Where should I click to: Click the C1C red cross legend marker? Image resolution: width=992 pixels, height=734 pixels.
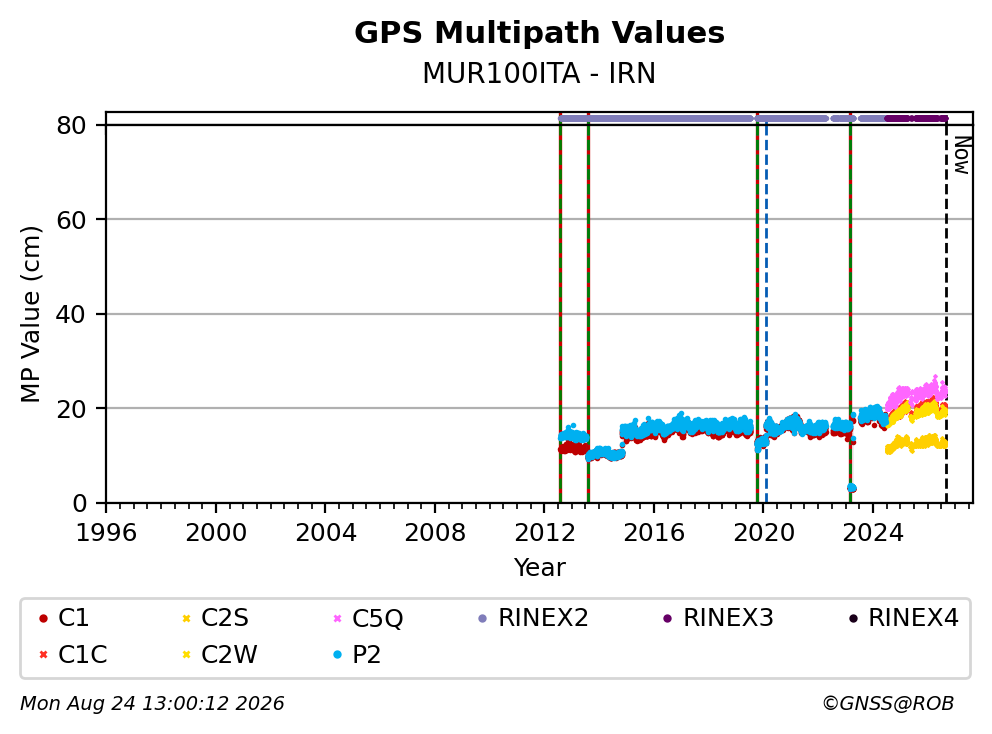click(43, 655)
